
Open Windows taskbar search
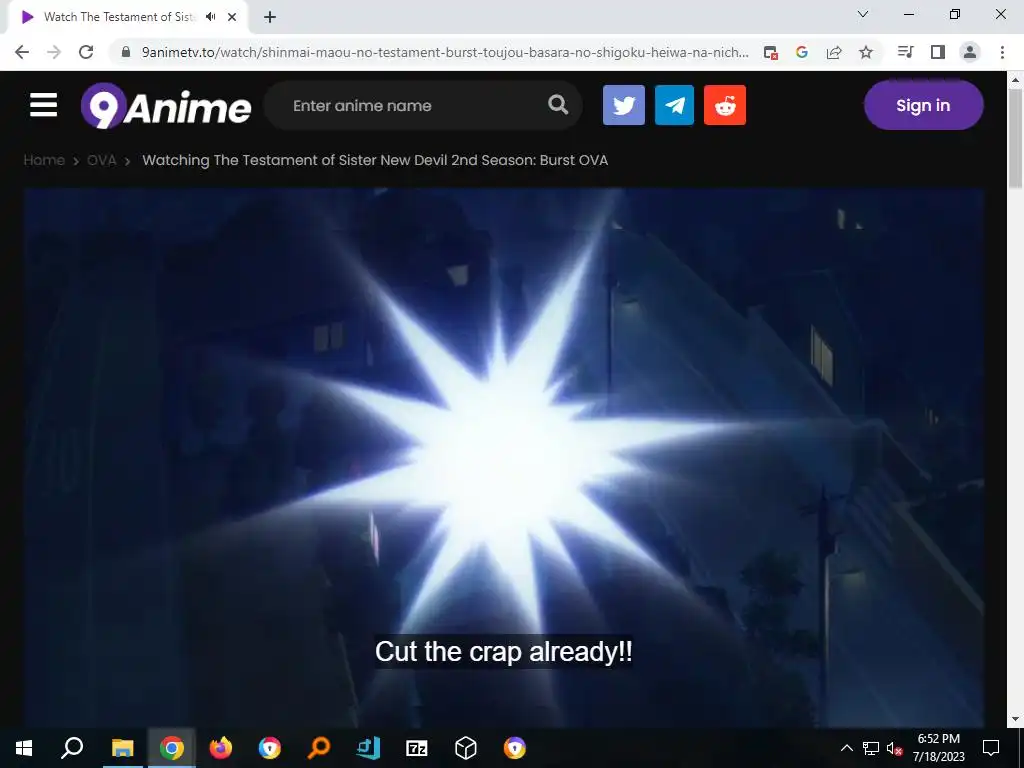[x=72, y=748]
